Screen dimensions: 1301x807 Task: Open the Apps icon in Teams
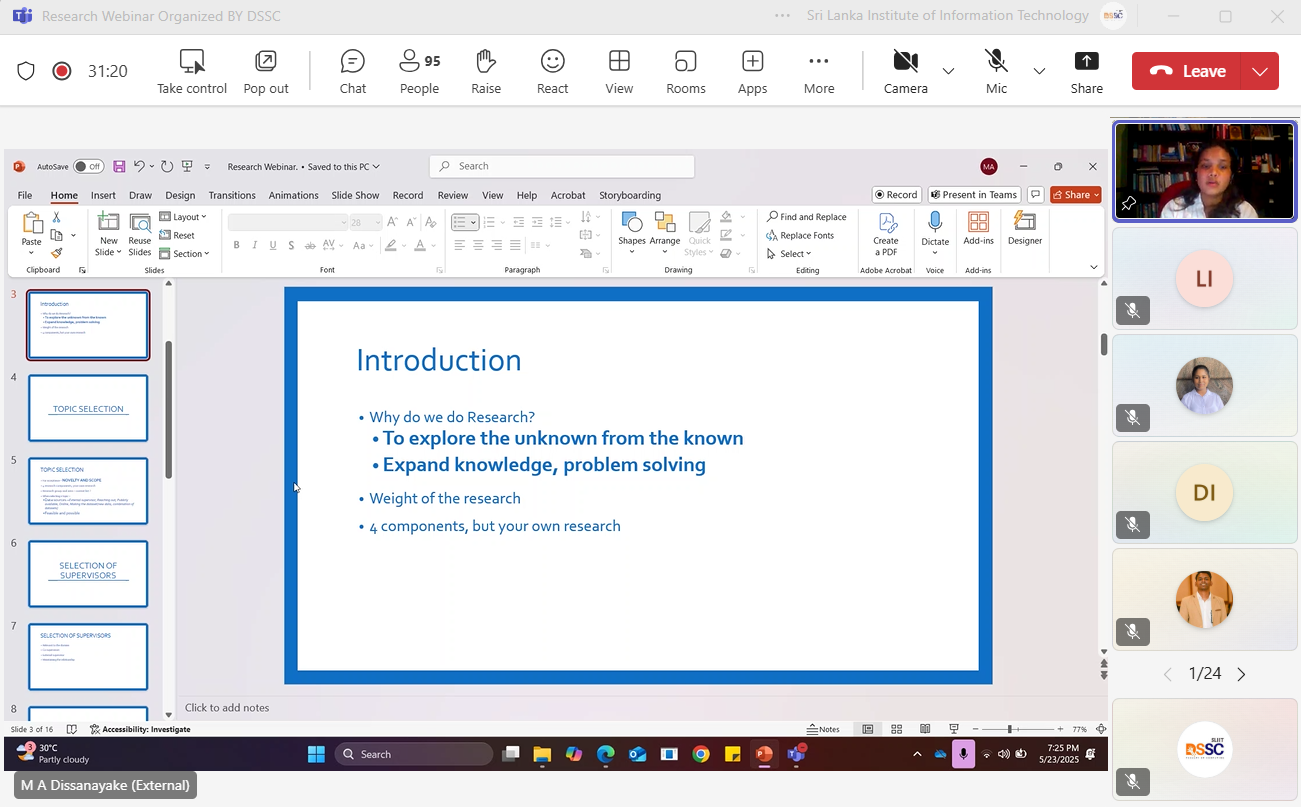click(752, 71)
